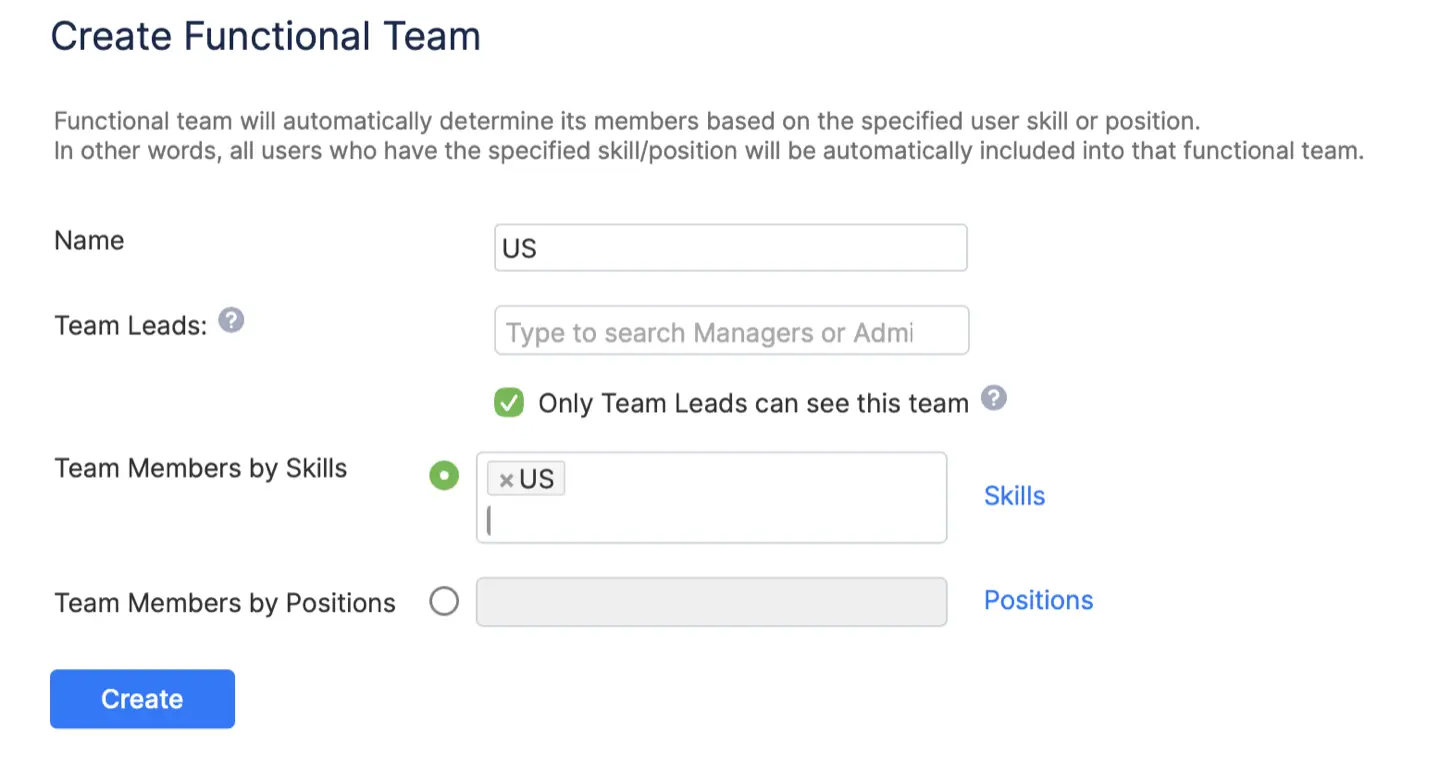Focus the Type to search Managers field
The image size is (1440, 760).
(x=730, y=330)
